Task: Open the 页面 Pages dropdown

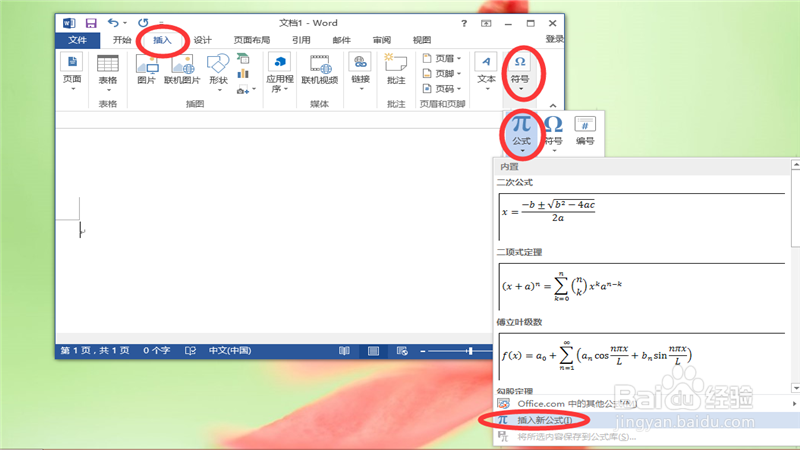Action: click(72, 72)
